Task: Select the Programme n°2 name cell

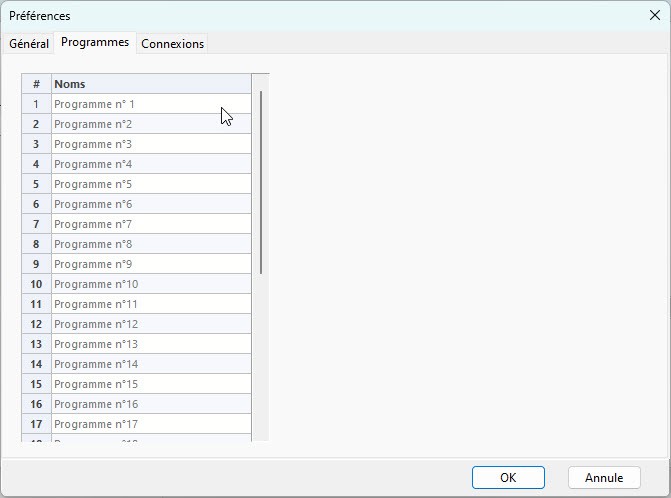Action: click(150, 124)
